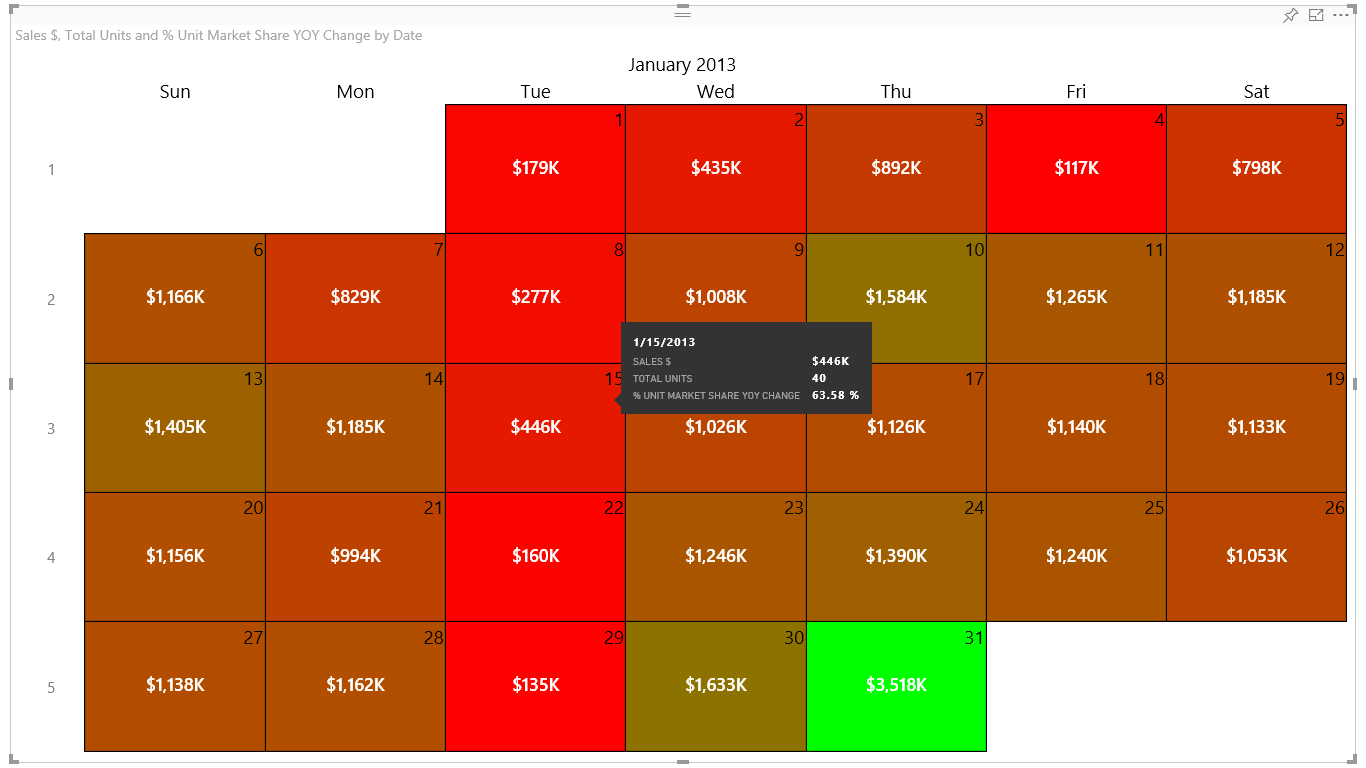Click the Sun column header

tap(175, 92)
